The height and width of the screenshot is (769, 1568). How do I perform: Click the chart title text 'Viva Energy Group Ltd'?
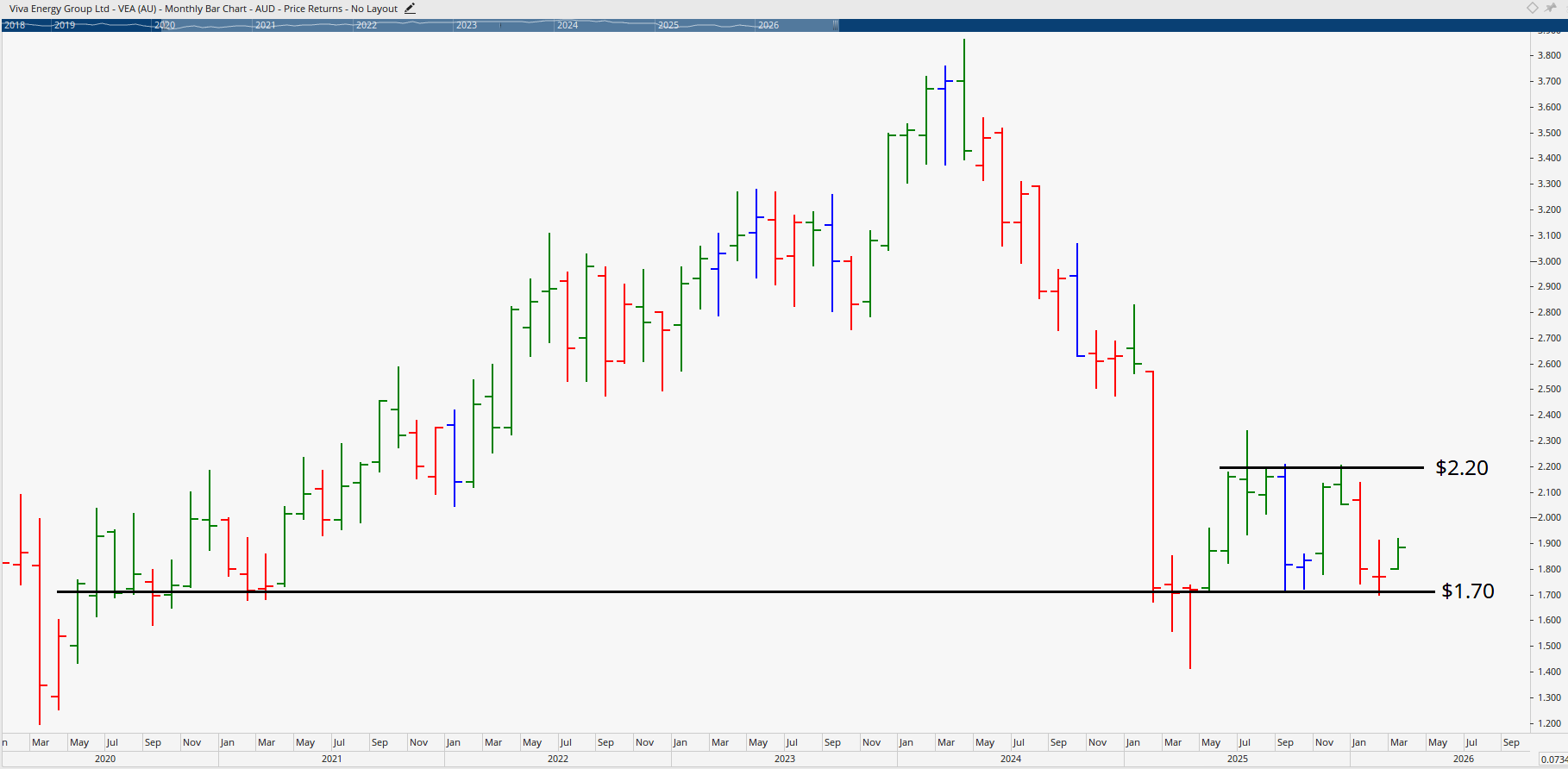(60, 9)
